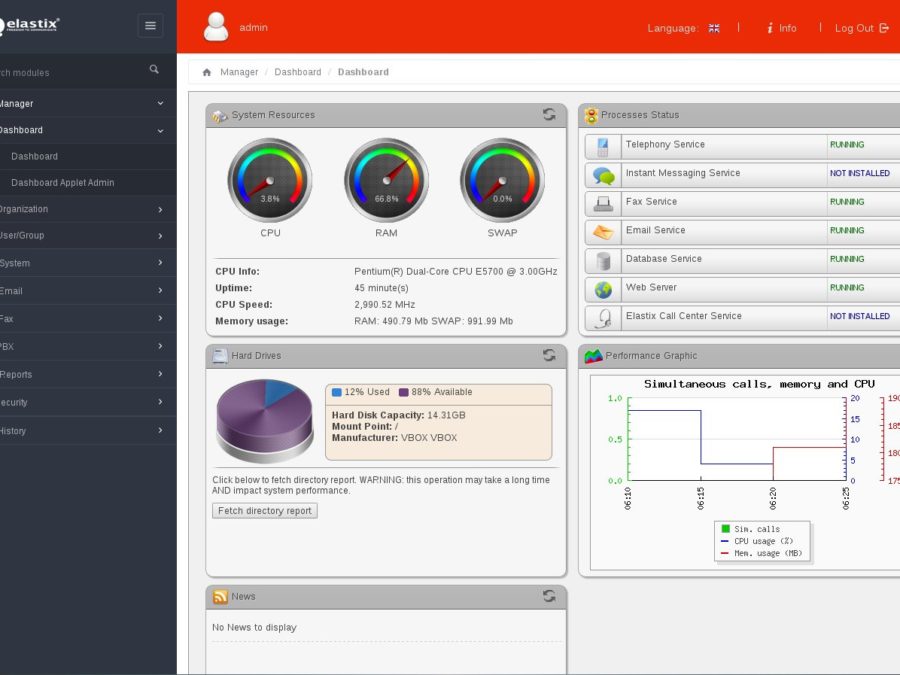Image resolution: width=900 pixels, height=675 pixels.
Task: Open the Info link in header
Action: coord(782,28)
